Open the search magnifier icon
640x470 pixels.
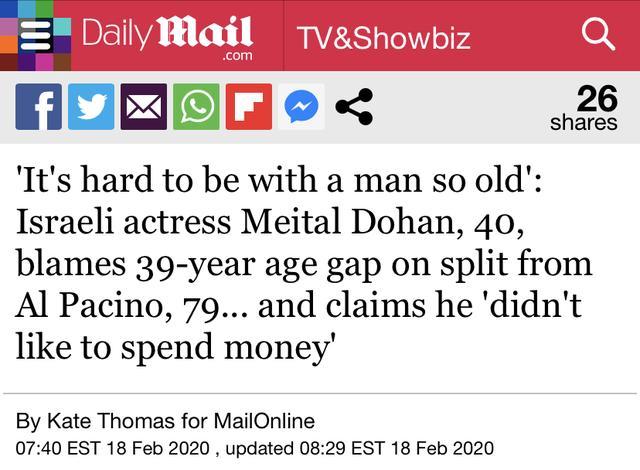click(x=597, y=36)
